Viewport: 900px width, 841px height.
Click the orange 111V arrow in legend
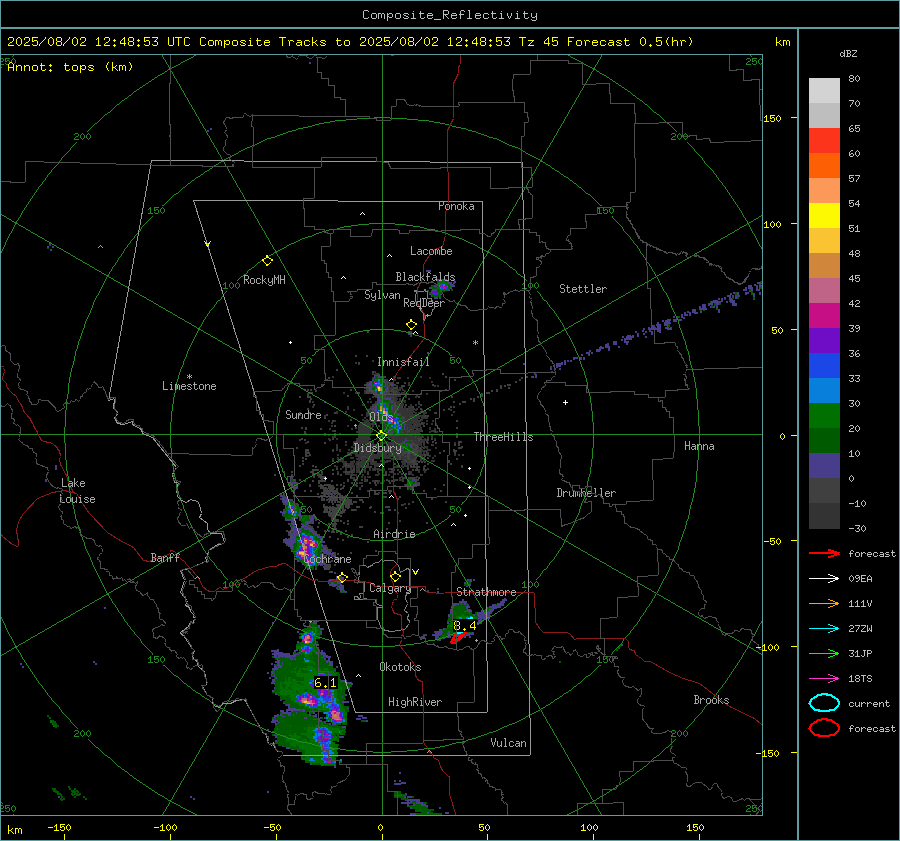click(824, 603)
